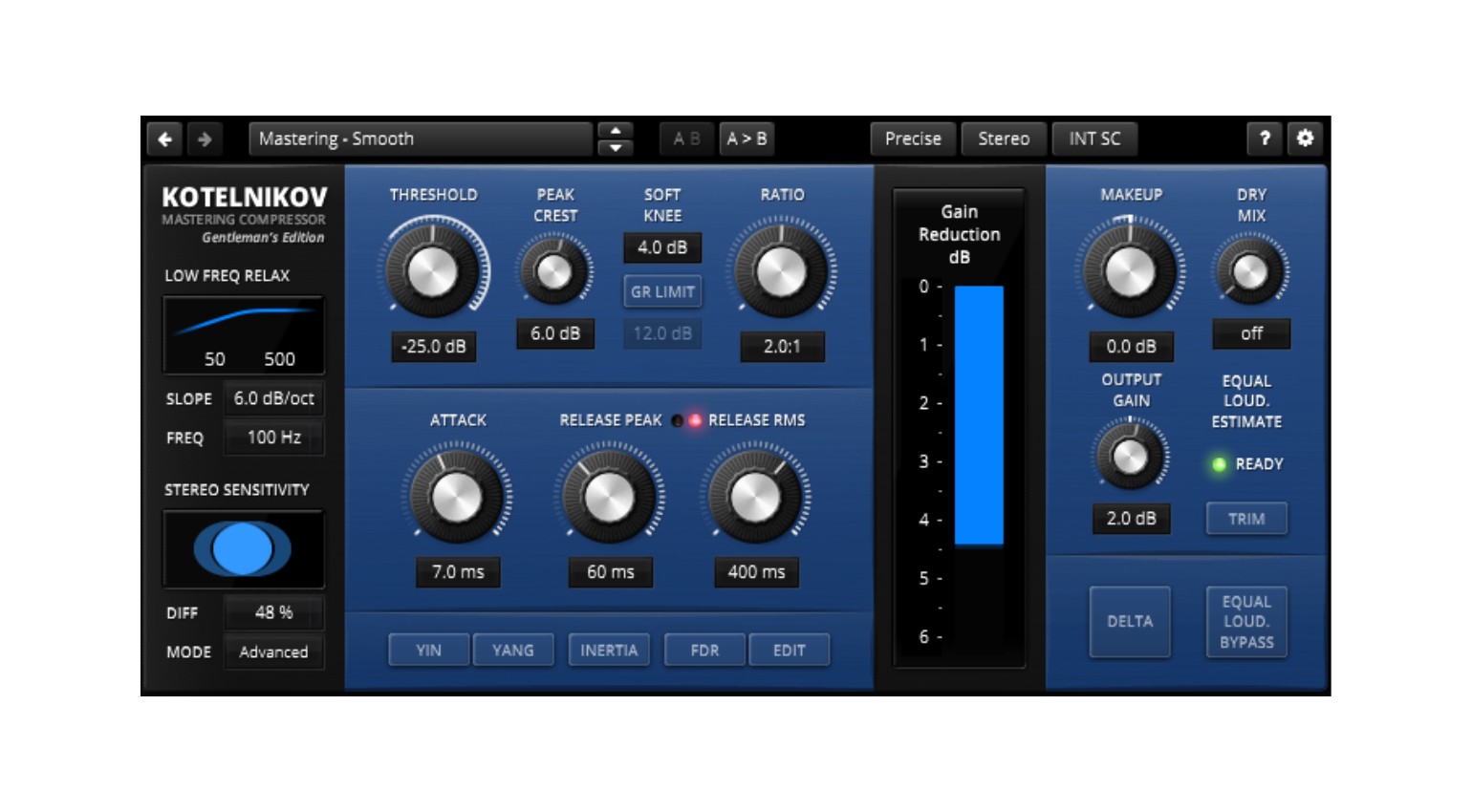Toggle the GR LIMIT button
The width and height of the screenshot is (1472, 812).
point(662,291)
